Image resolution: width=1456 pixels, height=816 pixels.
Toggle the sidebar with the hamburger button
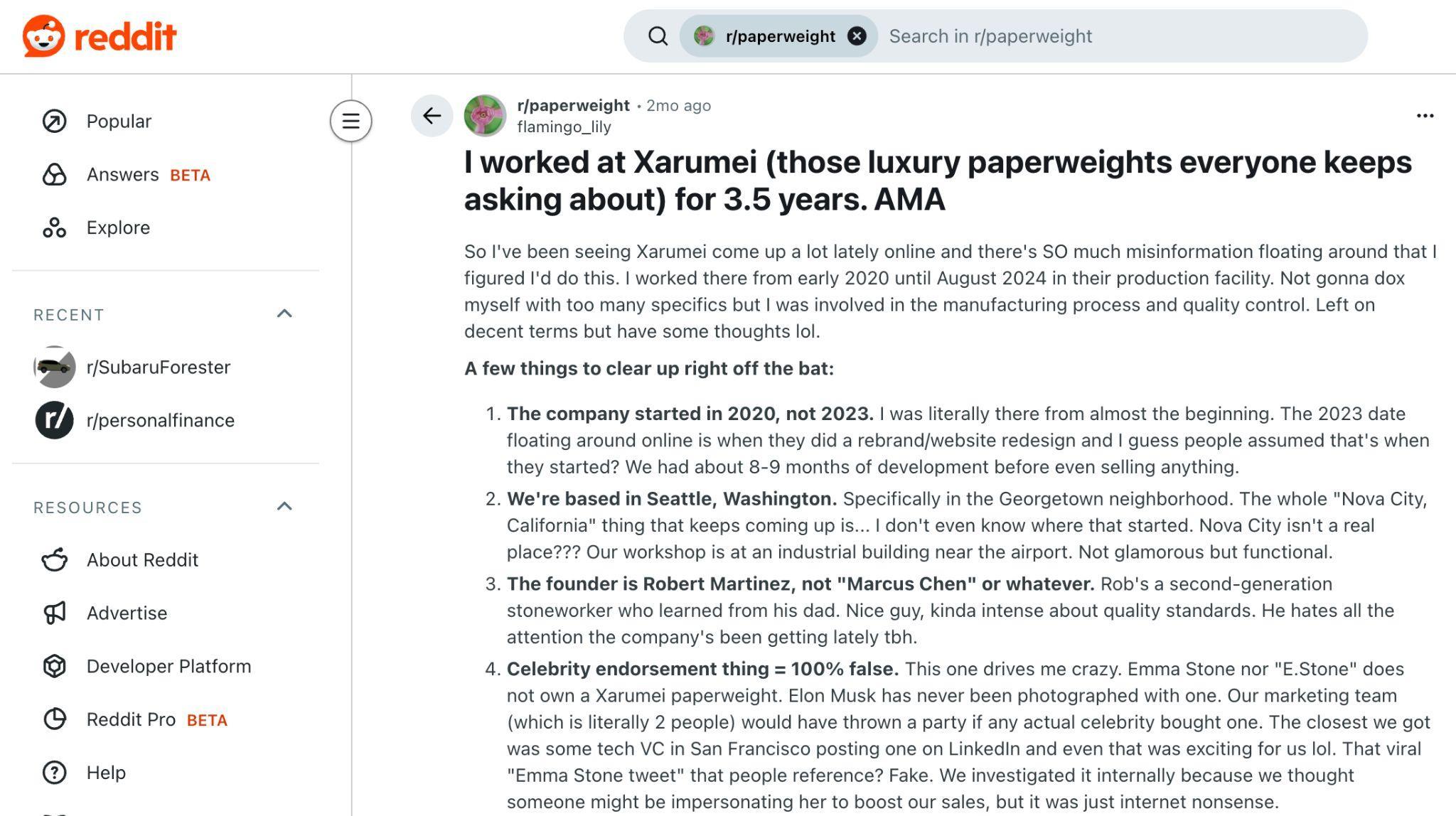tap(351, 121)
